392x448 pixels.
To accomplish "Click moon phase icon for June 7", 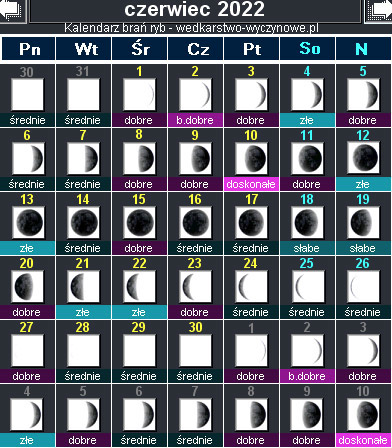I will pyautogui.click(x=83, y=159).
